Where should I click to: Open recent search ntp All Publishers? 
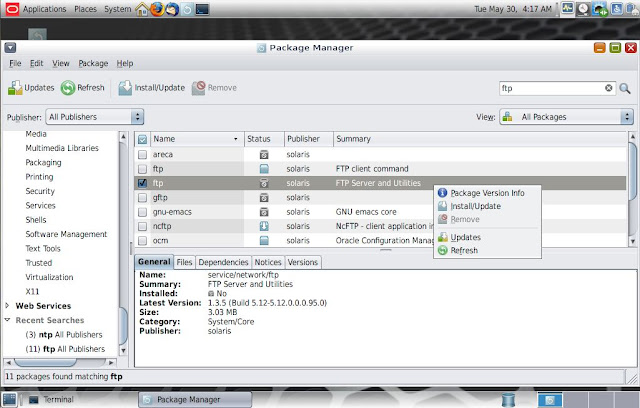tap(64, 335)
